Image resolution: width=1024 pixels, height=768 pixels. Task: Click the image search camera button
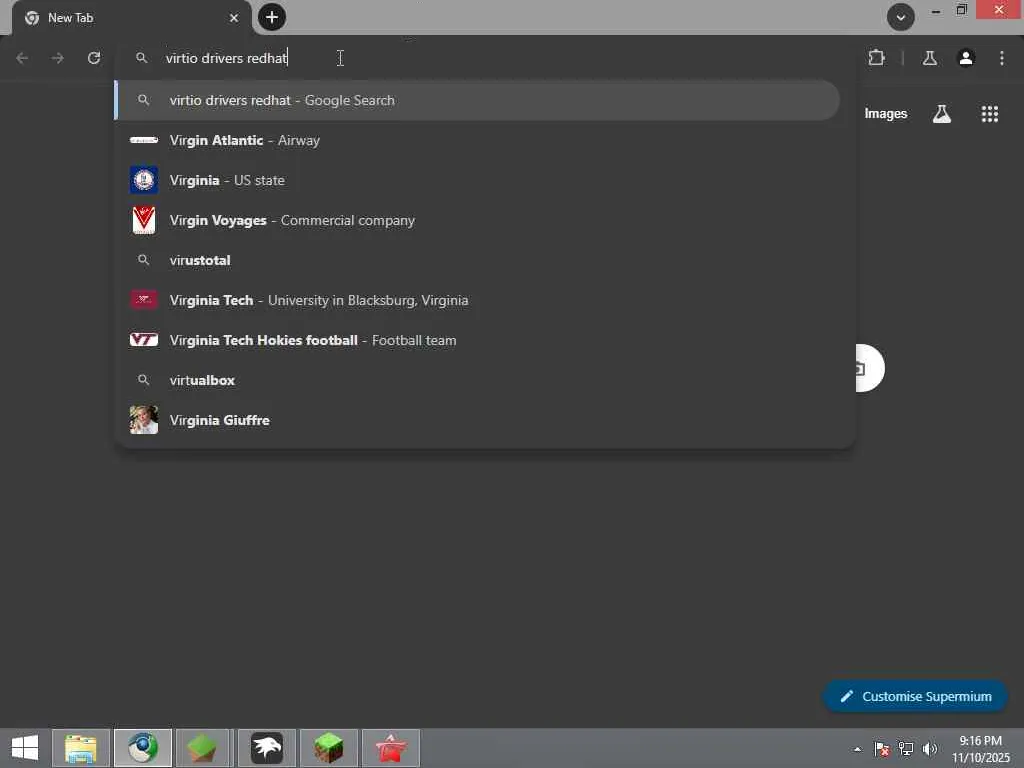tap(869, 368)
